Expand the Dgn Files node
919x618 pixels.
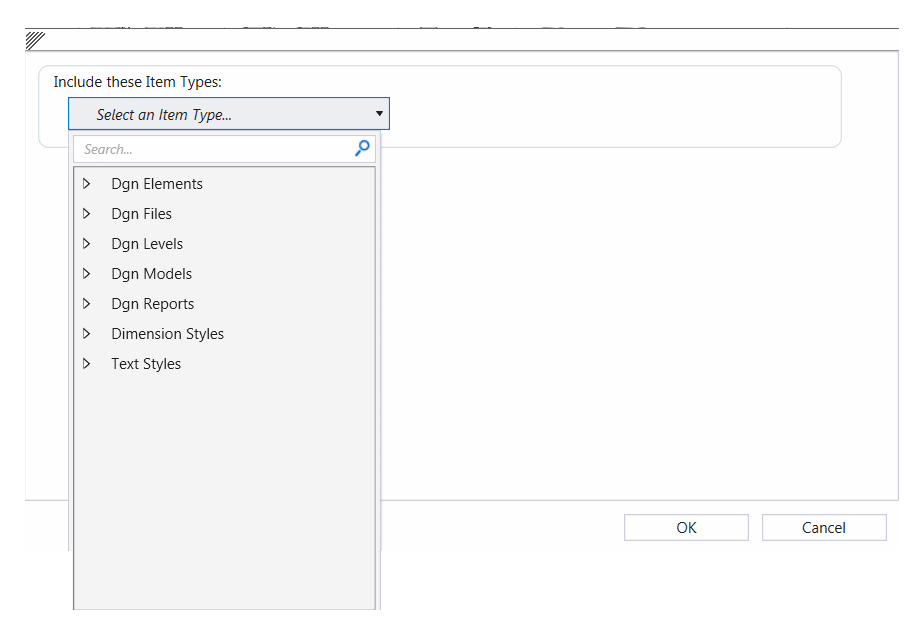pos(87,213)
